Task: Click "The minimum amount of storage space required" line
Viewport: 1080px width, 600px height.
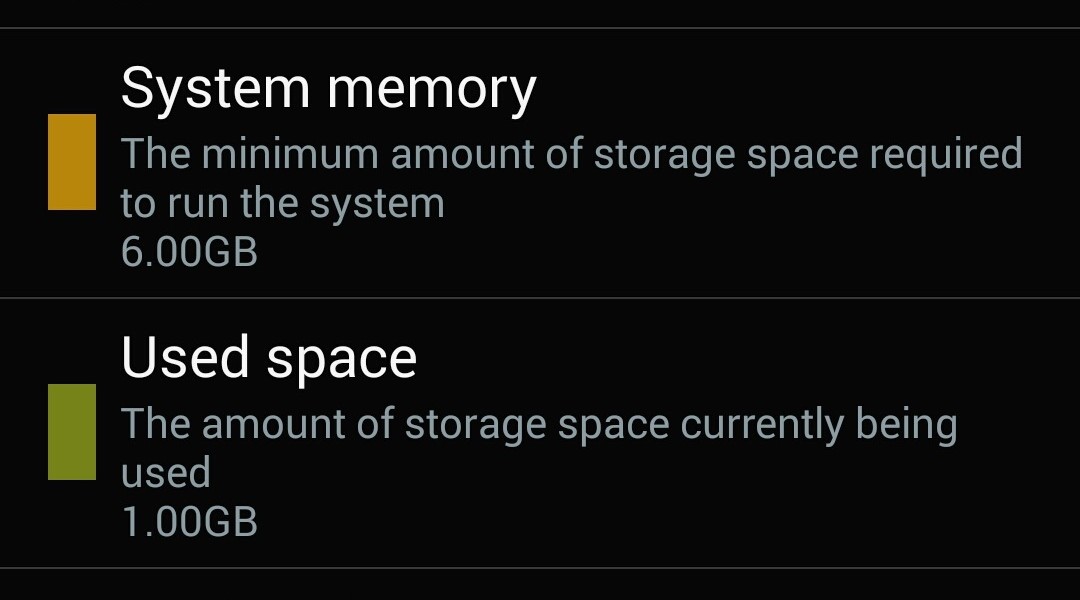Action: point(571,155)
